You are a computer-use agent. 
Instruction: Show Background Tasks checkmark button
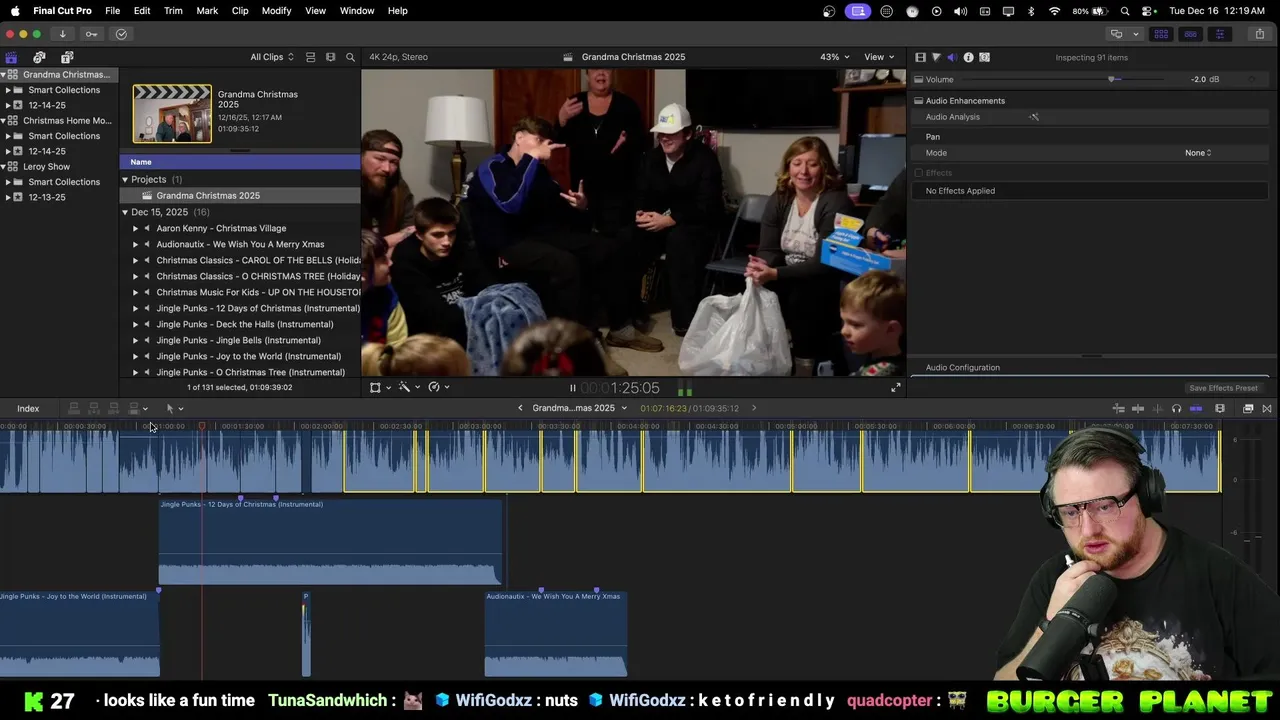click(x=121, y=34)
